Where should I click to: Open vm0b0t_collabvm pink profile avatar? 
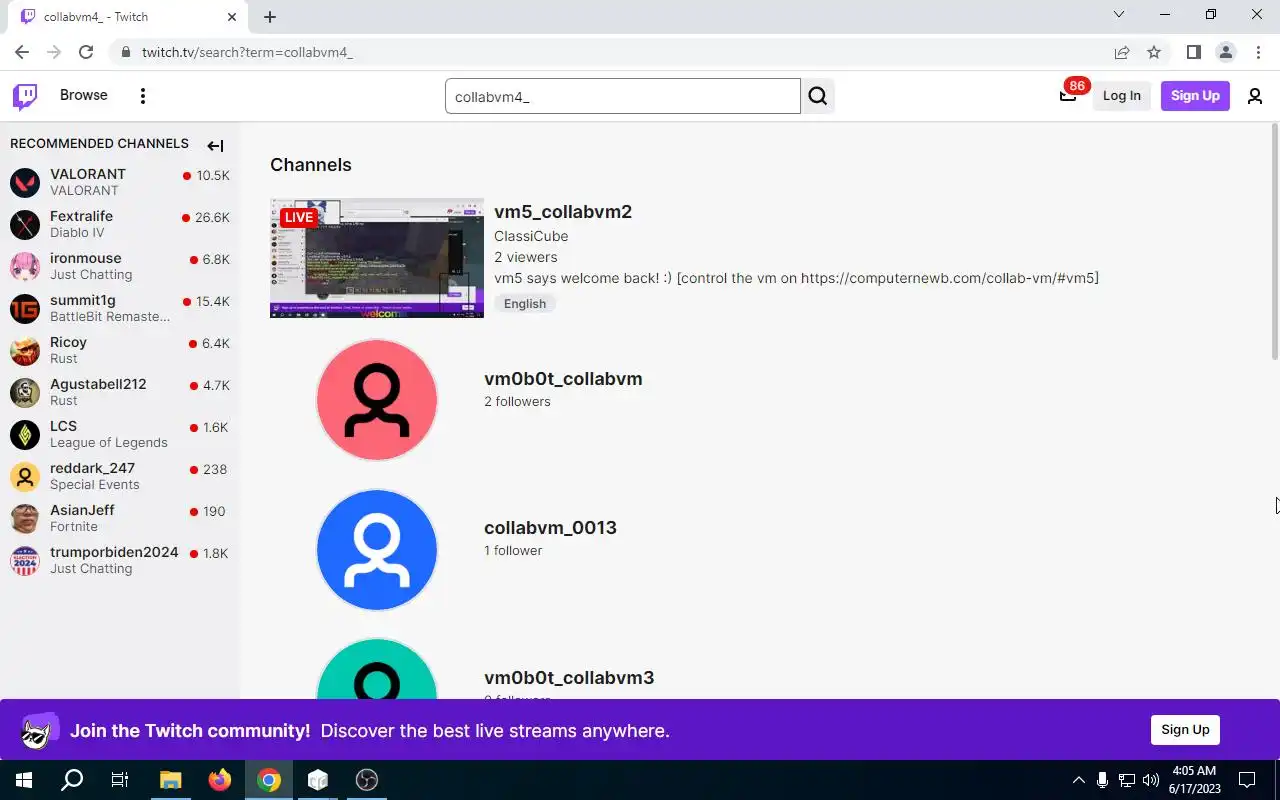click(x=377, y=400)
